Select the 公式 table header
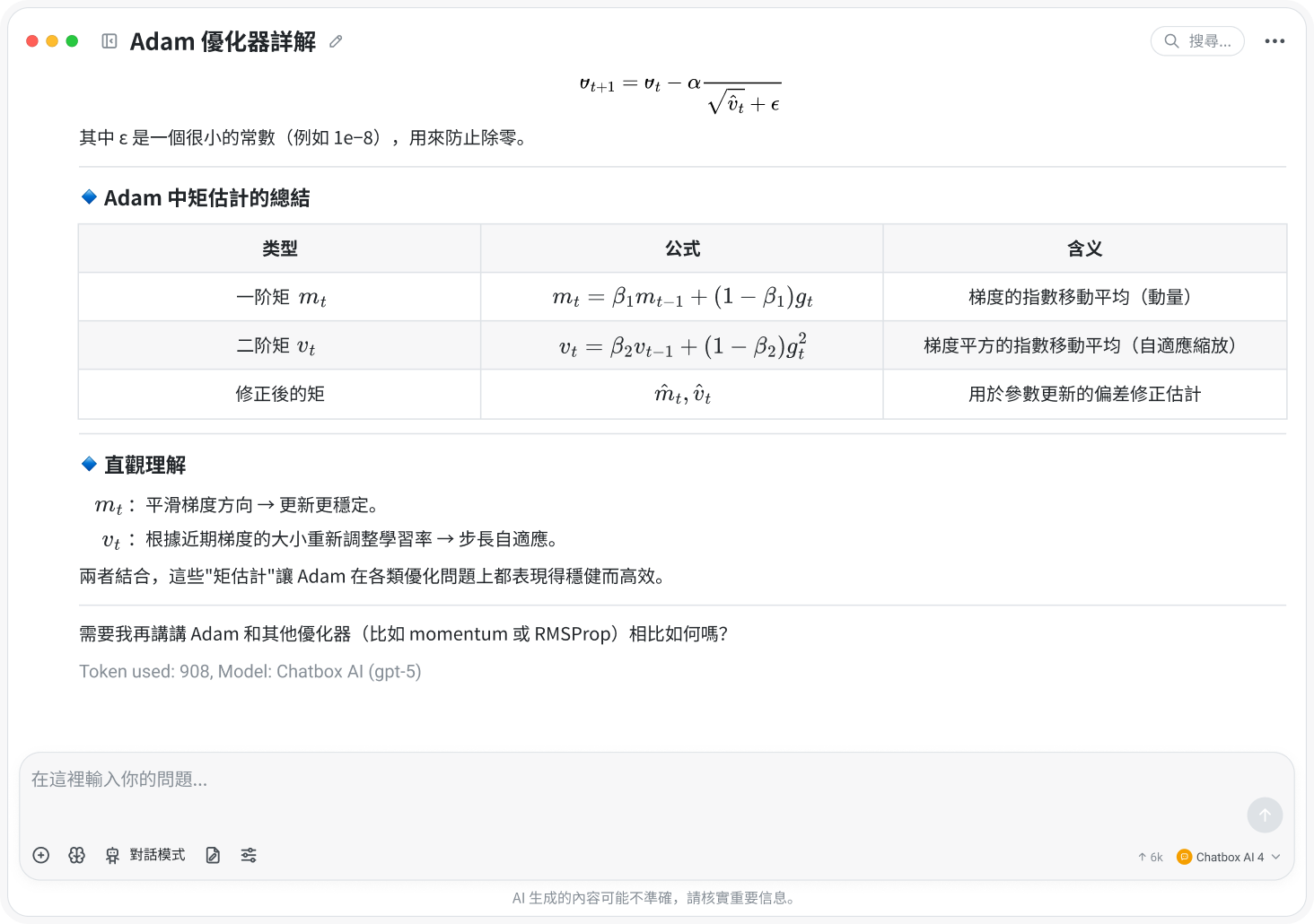Screen dimensions: 1314x924 click(x=682, y=248)
